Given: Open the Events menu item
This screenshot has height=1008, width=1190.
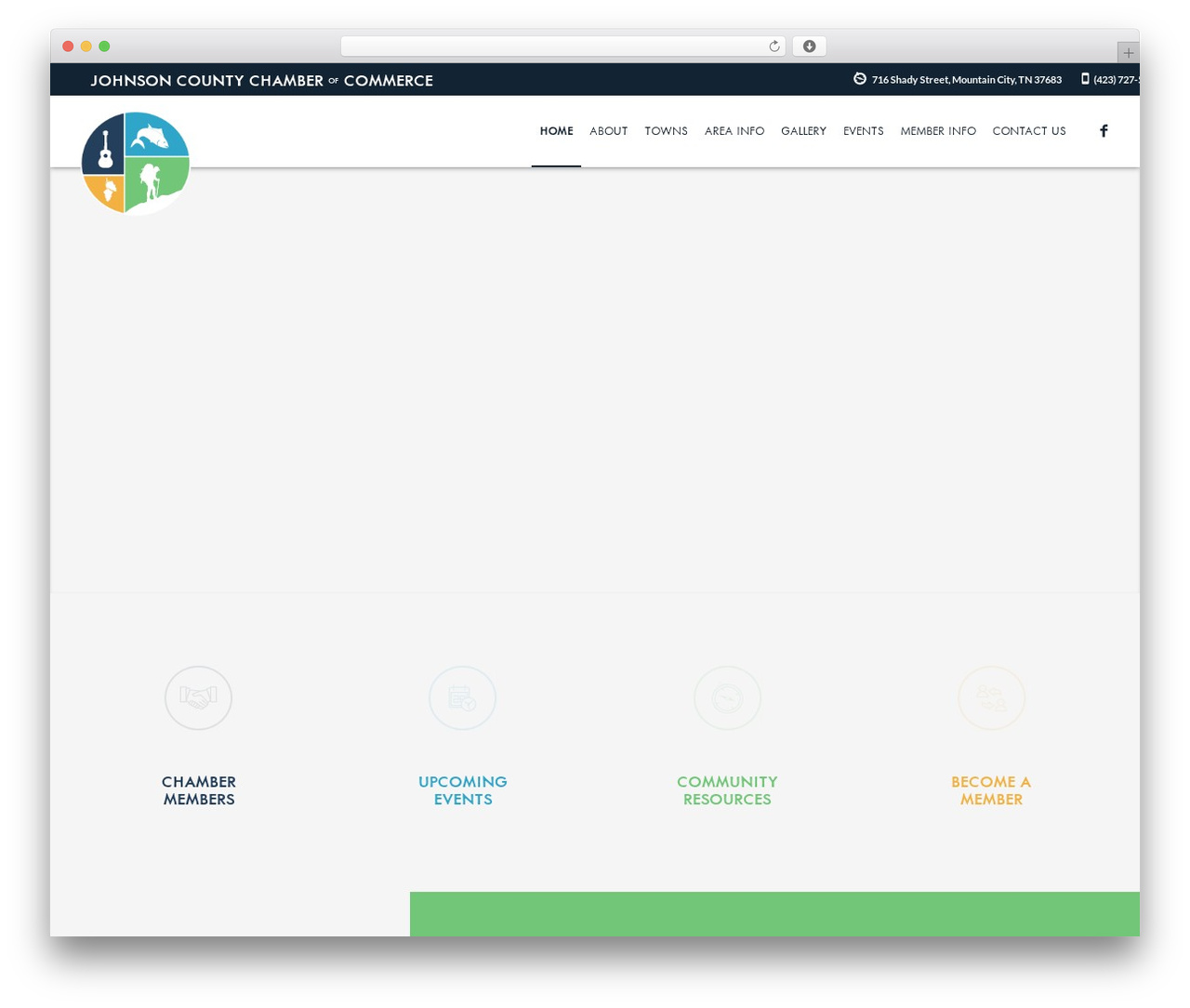Looking at the screenshot, I should (x=864, y=131).
